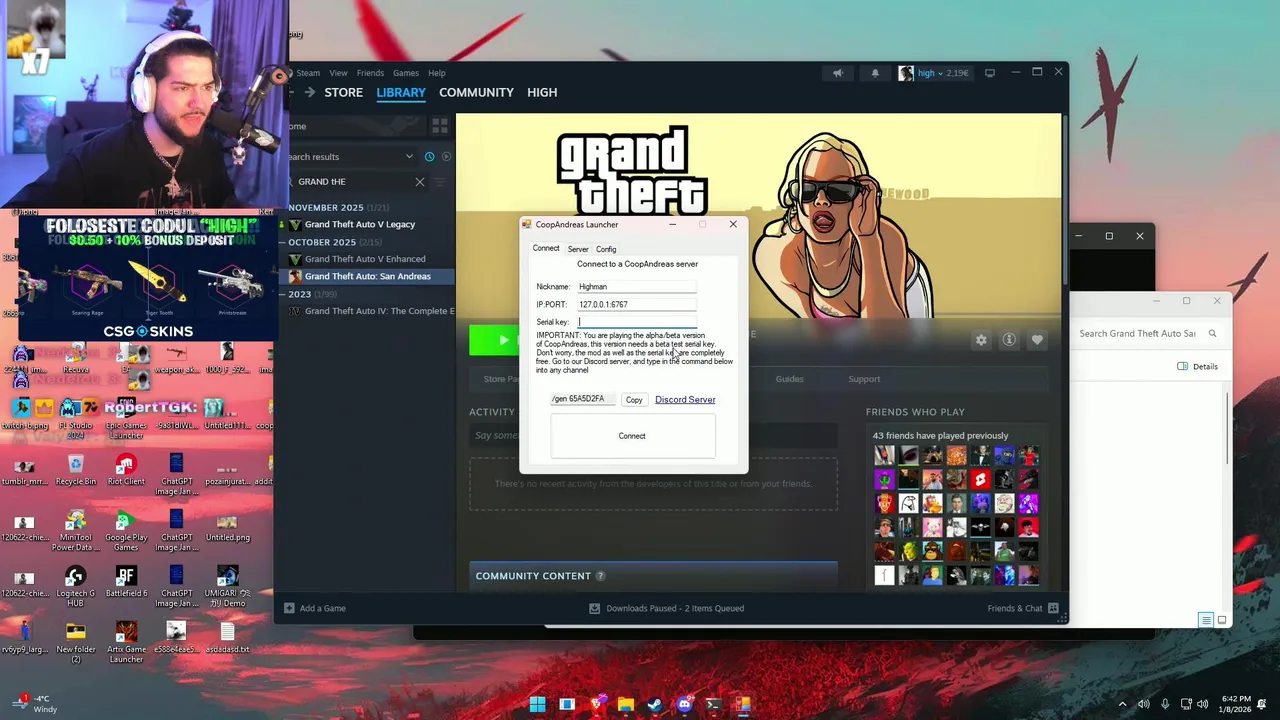The height and width of the screenshot is (720, 1280).
Task: Select Grand Theft Auto V Enhanced
Action: tap(365, 259)
